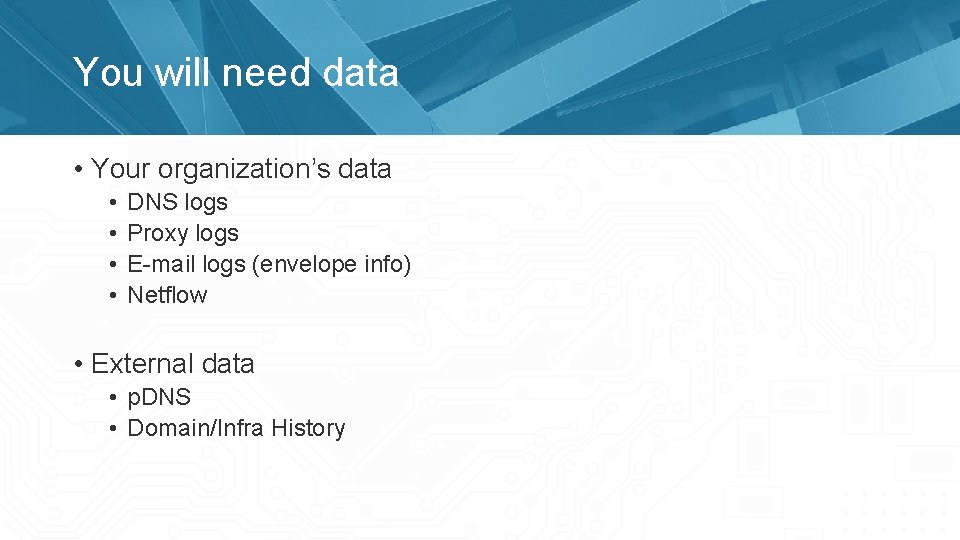Image resolution: width=960 pixels, height=540 pixels.
Task: Click the word "History" in the last bullet
Action: click(308, 428)
